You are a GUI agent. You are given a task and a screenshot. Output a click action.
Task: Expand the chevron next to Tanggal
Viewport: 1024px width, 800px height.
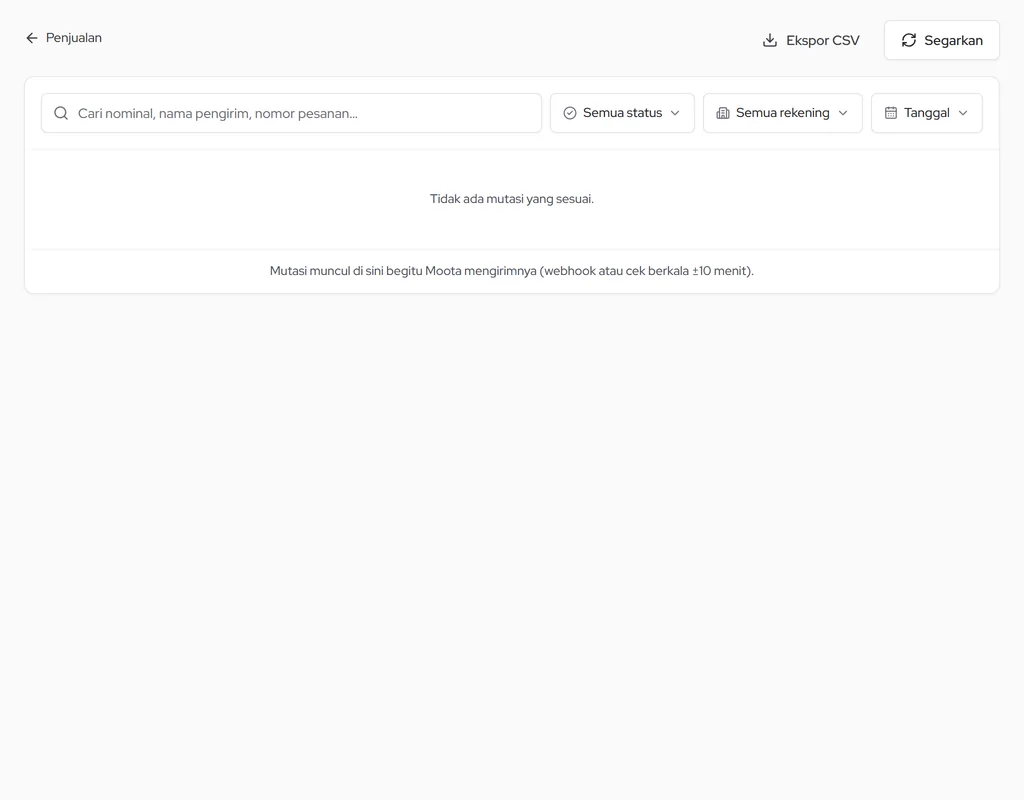point(963,113)
